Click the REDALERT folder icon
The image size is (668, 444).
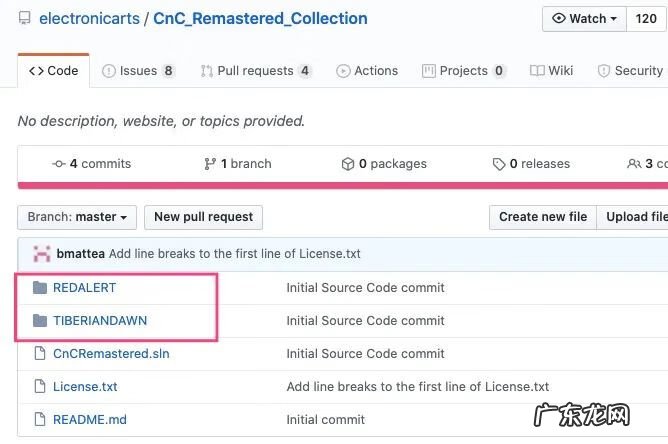[40, 288]
